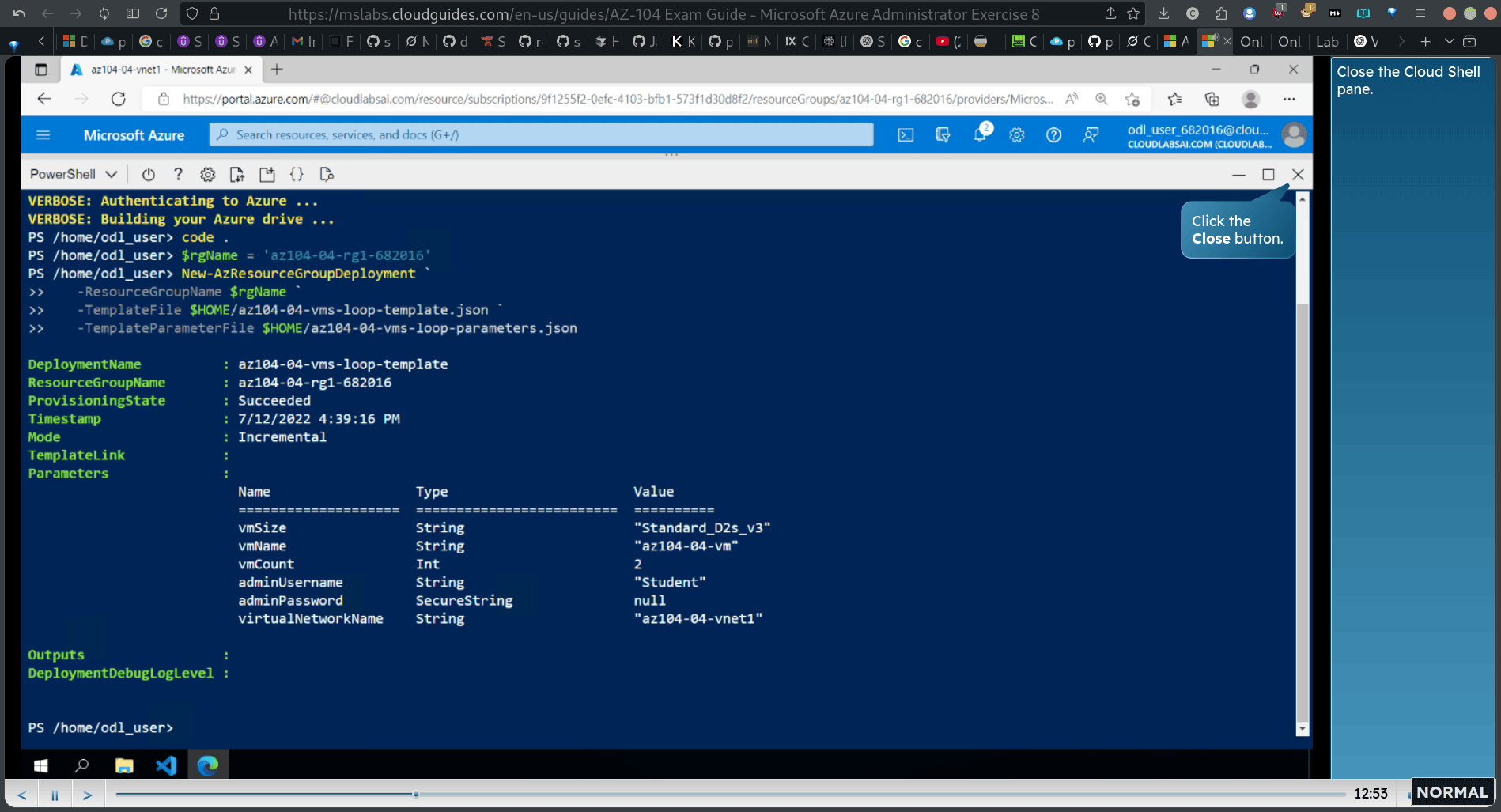Open Edge collections icon
The image size is (1501, 812).
(1212, 99)
